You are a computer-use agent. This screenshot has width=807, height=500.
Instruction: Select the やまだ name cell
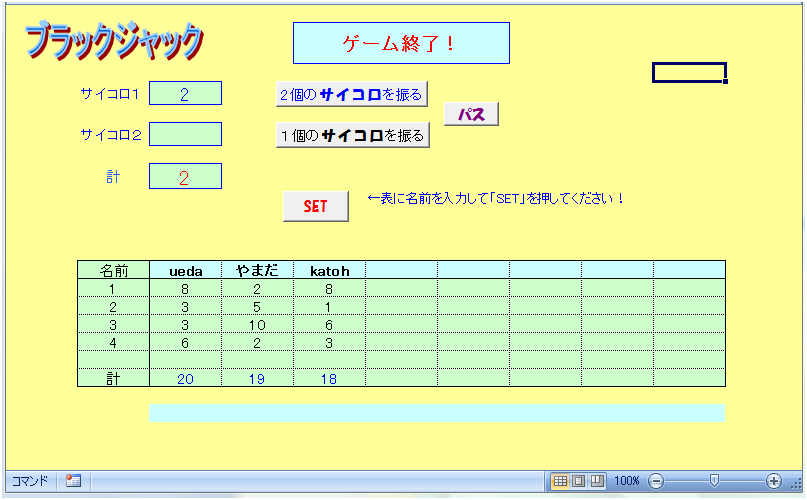click(257, 270)
